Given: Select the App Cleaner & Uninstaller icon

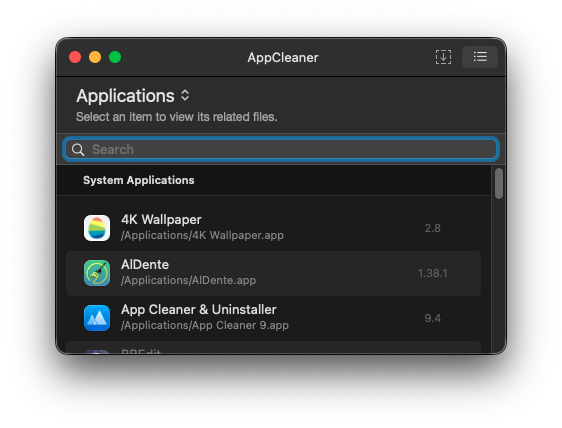Looking at the screenshot, I should (97, 318).
